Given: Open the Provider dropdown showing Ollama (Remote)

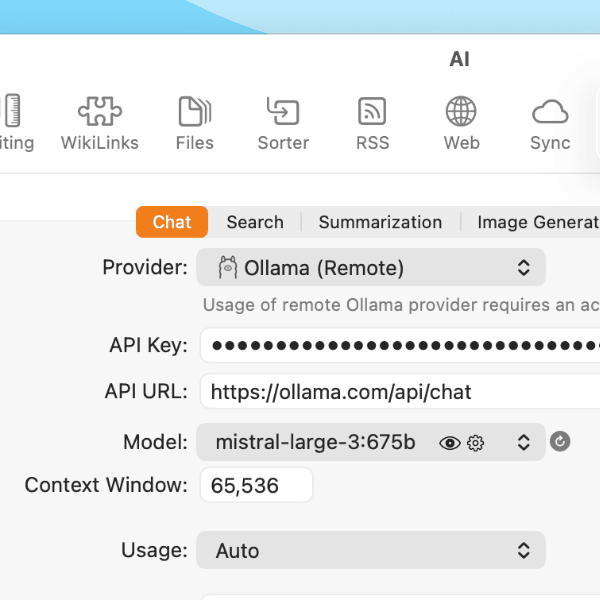Looking at the screenshot, I should coord(371,268).
